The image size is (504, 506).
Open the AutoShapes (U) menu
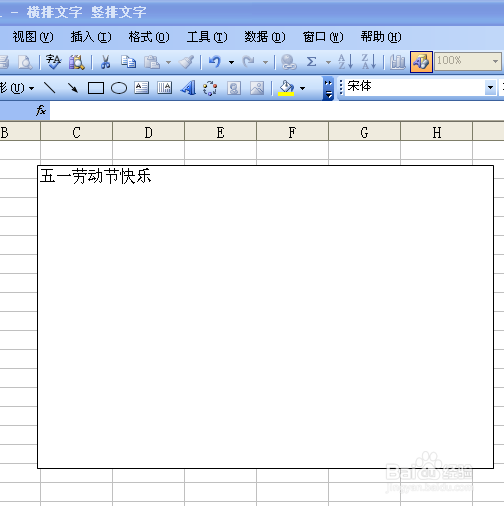(17, 88)
